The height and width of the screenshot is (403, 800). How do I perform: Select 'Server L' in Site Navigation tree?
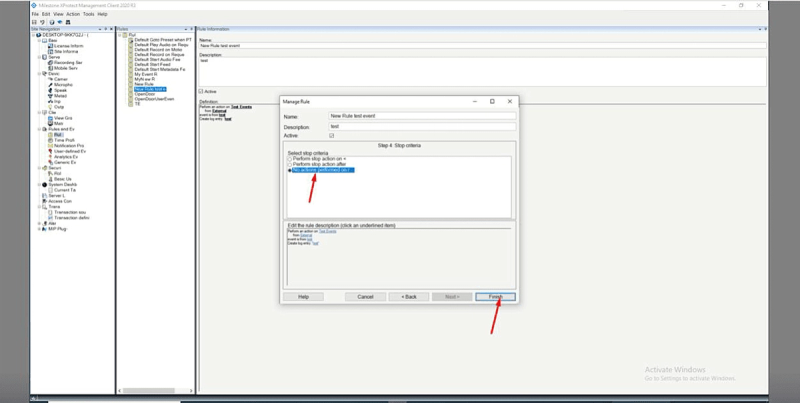point(56,196)
